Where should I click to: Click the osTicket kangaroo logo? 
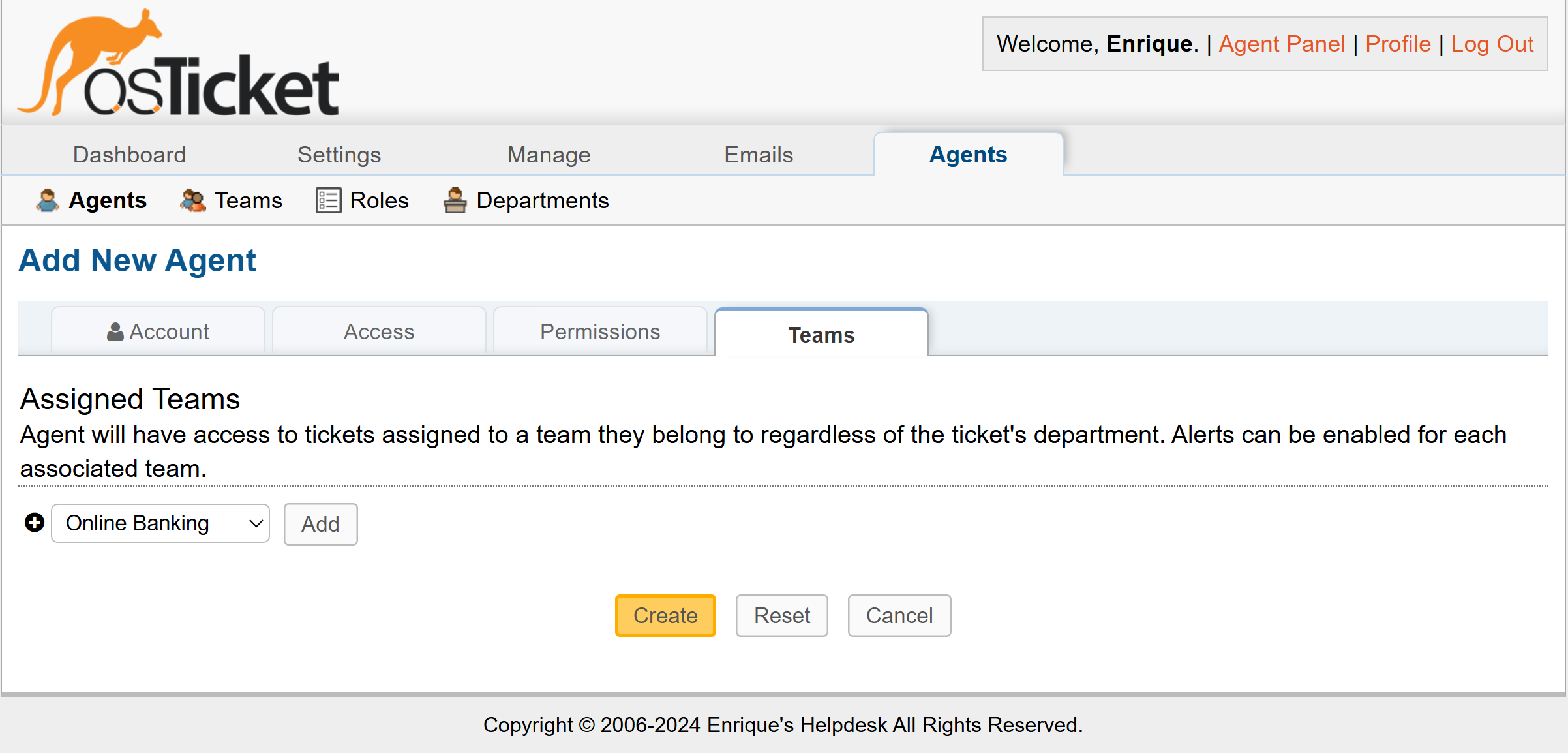click(178, 63)
